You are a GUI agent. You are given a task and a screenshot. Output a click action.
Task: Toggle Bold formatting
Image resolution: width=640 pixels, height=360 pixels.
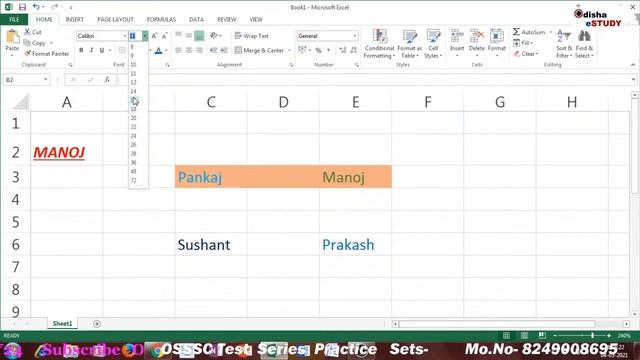coord(81,50)
